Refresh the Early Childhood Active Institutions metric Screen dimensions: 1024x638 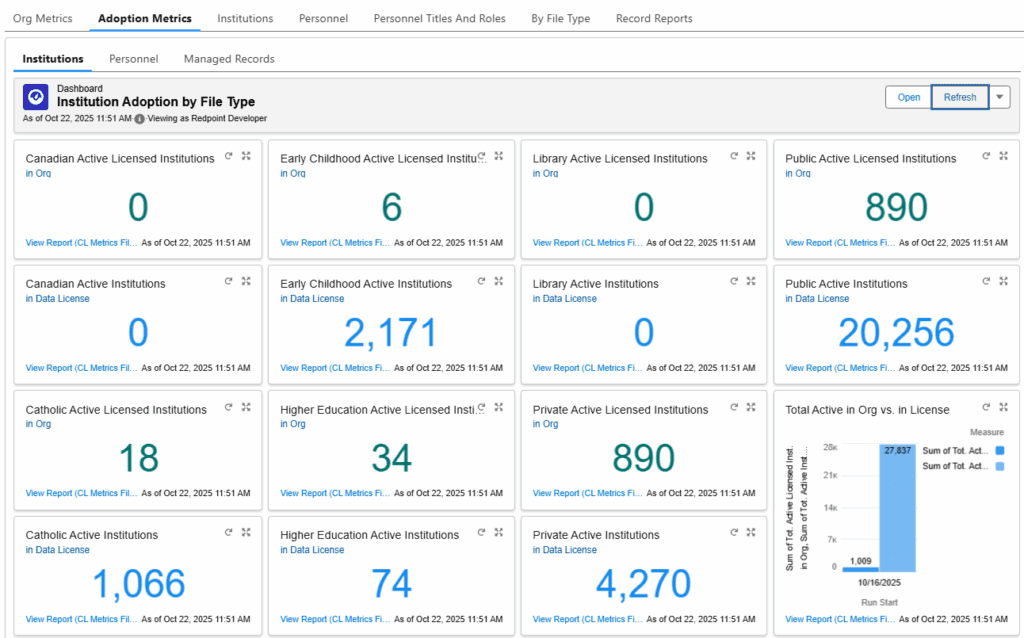(481, 281)
